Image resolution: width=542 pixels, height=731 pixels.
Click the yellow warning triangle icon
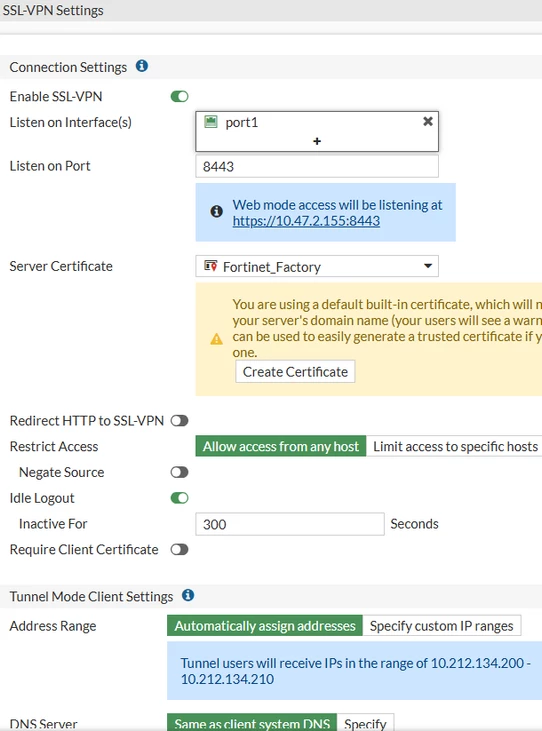click(x=216, y=339)
